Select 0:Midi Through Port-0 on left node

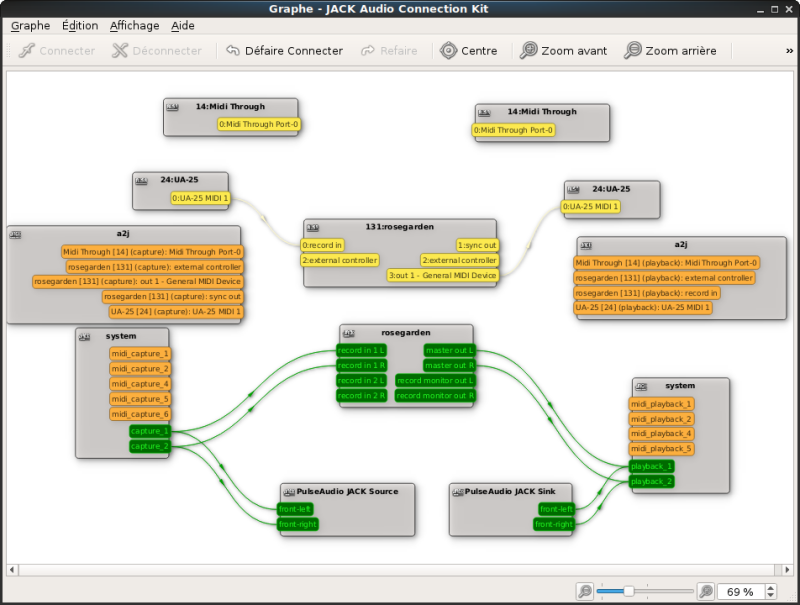(x=259, y=124)
